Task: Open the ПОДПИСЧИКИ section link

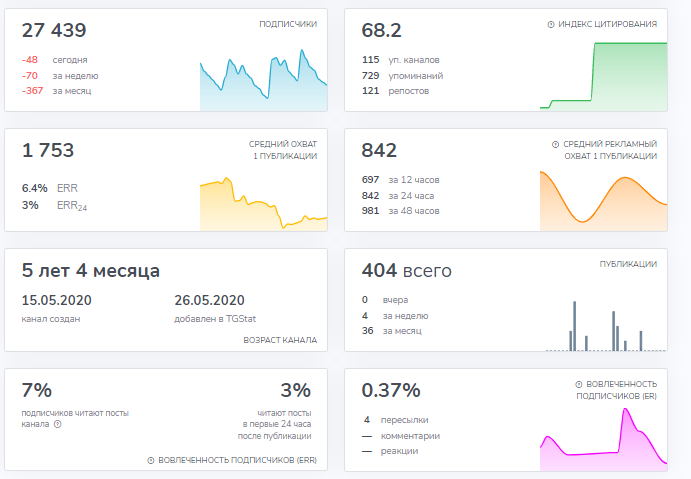Action: 287,24
